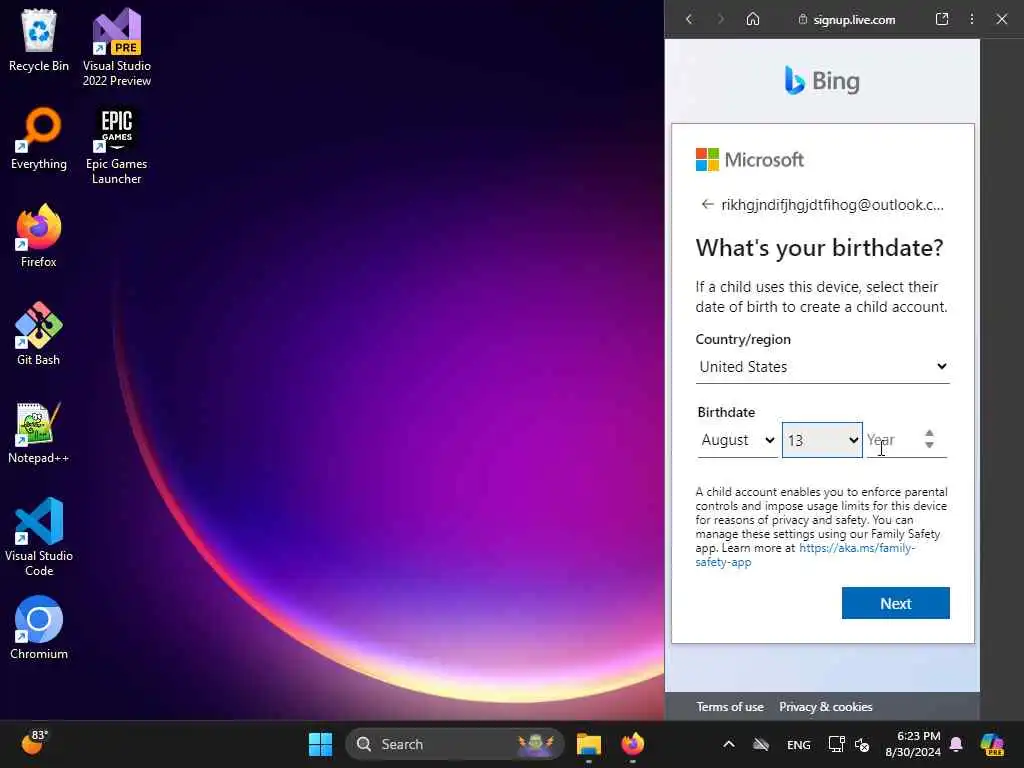Viewport: 1024px width, 768px height.
Task: Open the side panel three-dot menu
Action: (972, 19)
